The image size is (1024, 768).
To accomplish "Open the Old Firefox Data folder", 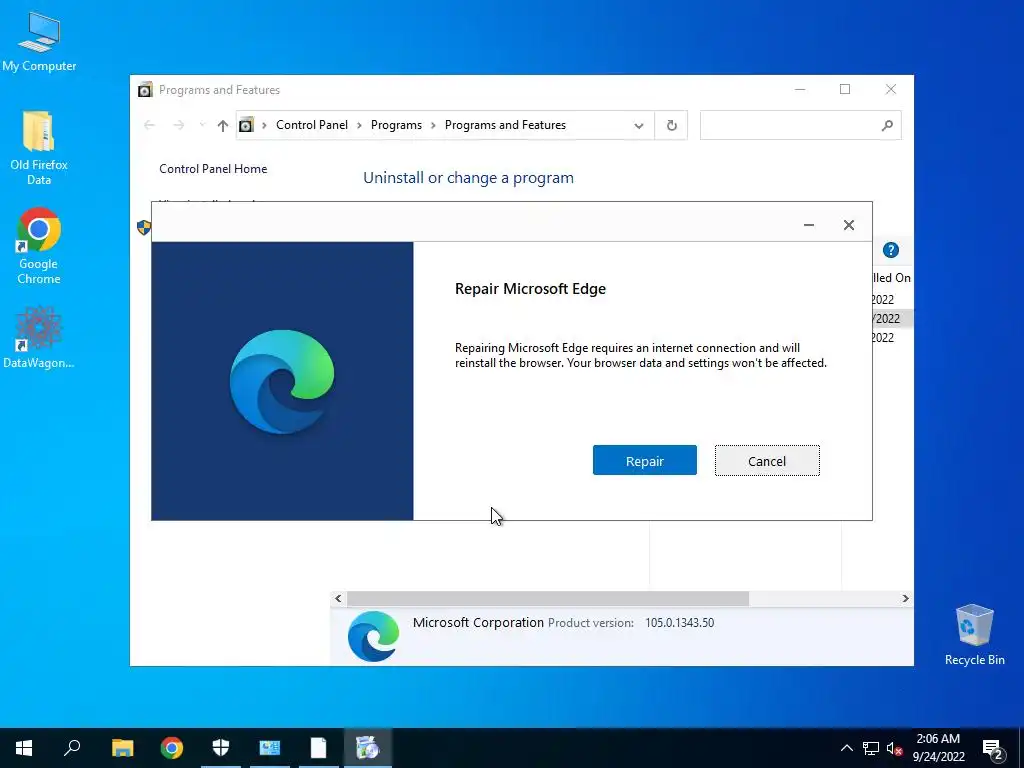I will pos(39,148).
